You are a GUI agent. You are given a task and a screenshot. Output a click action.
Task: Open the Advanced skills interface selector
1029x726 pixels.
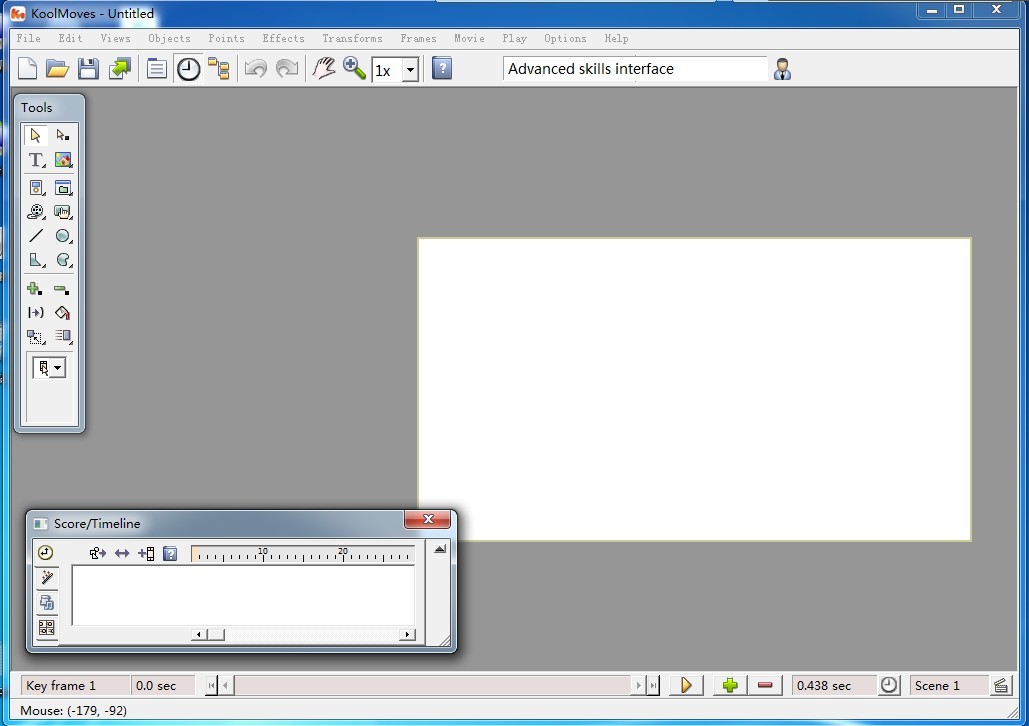click(x=635, y=69)
